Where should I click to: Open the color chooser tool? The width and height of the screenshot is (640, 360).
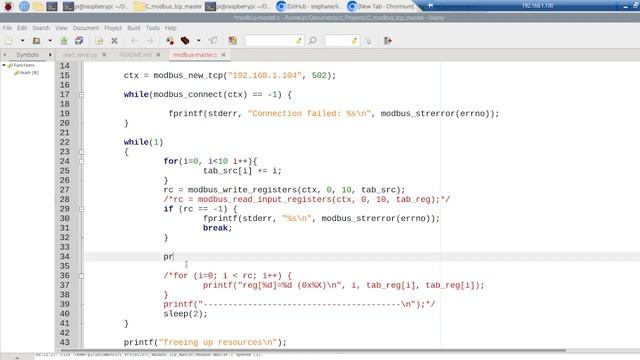(x=232, y=41)
